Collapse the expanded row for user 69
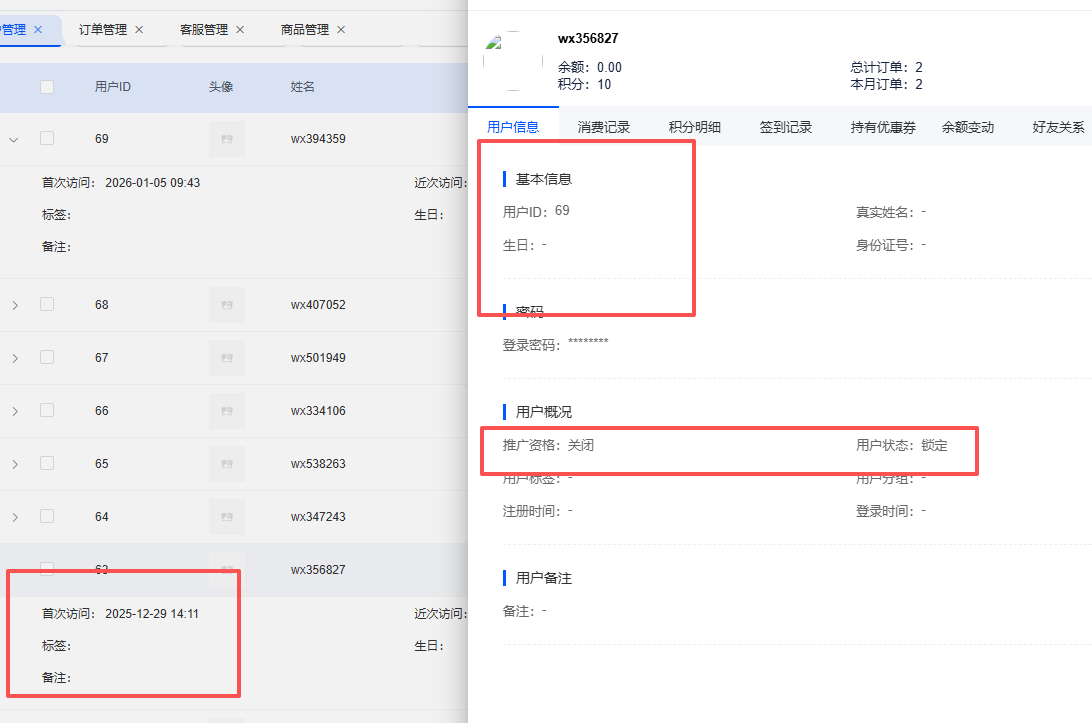 pyautogui.click(x=14, y=139)
